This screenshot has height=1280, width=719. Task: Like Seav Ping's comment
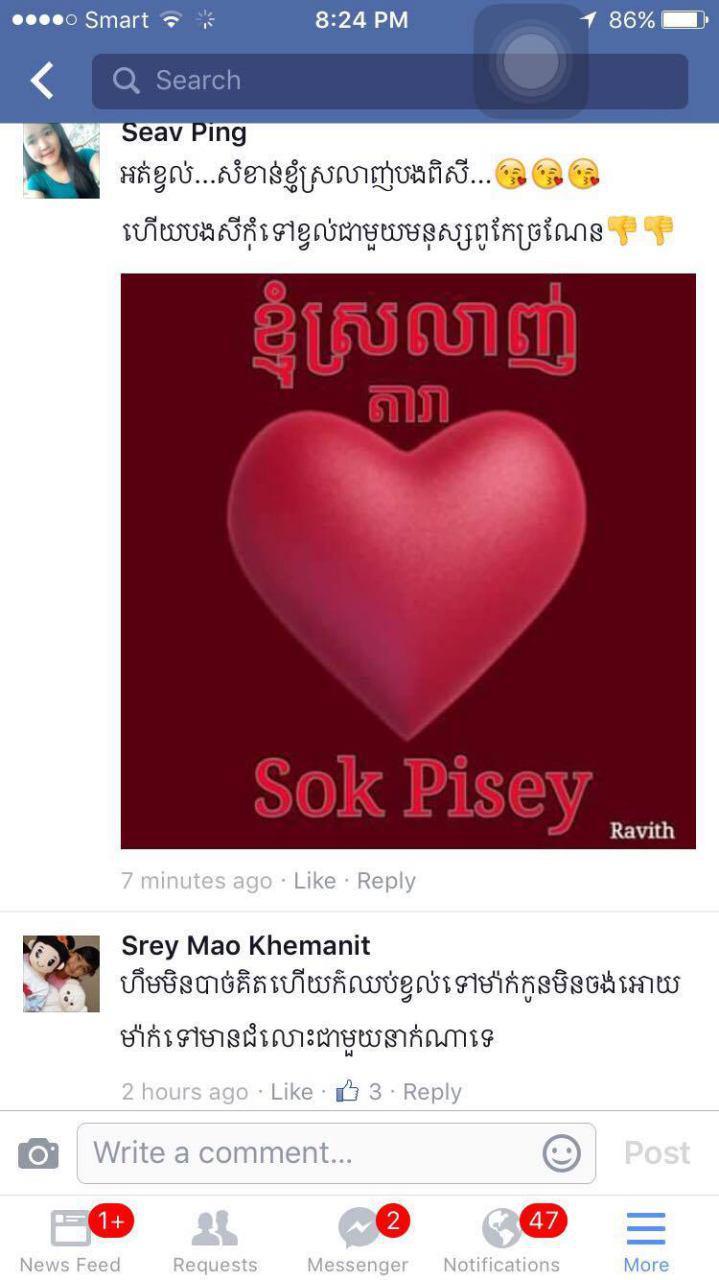click(x=314, y=881)
